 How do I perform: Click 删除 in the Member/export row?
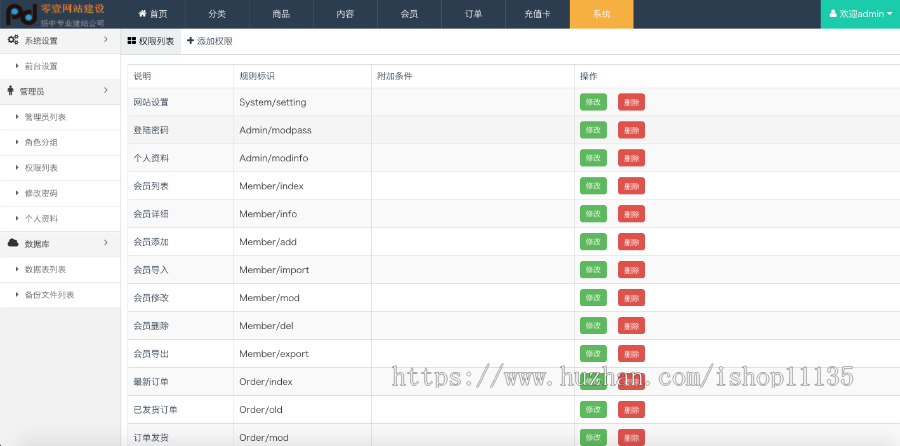click(631, 354)
